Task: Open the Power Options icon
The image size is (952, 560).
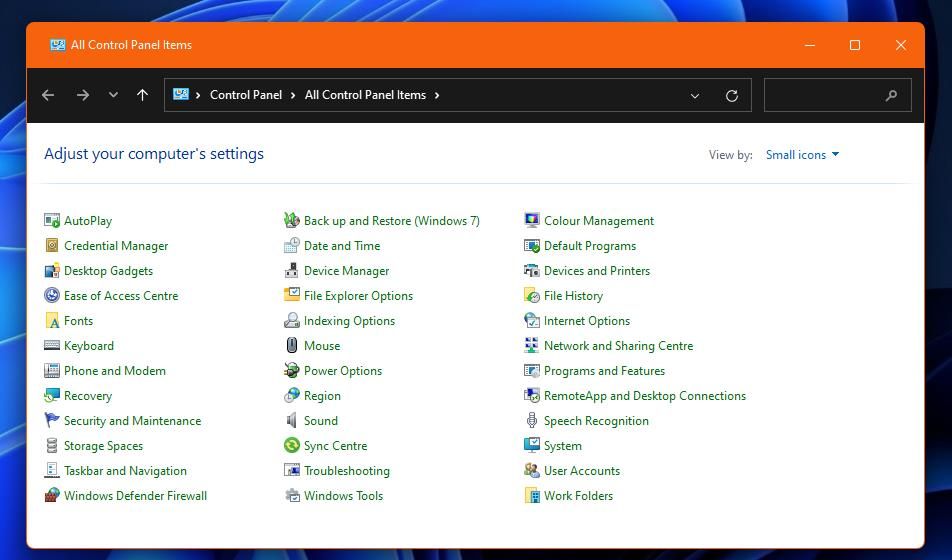Action: pos(292,370)
